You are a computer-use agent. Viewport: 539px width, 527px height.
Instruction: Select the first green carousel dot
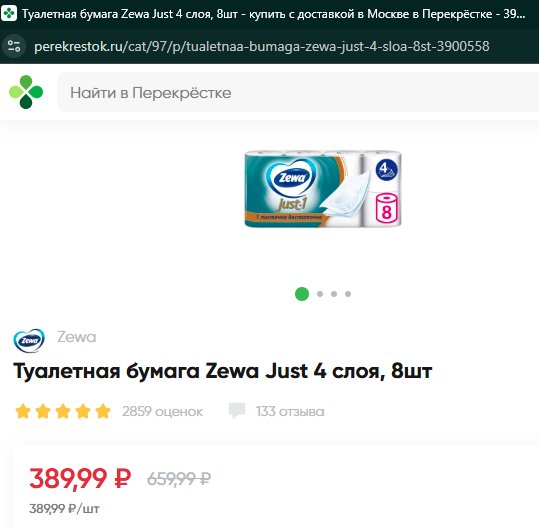(302, 294)
